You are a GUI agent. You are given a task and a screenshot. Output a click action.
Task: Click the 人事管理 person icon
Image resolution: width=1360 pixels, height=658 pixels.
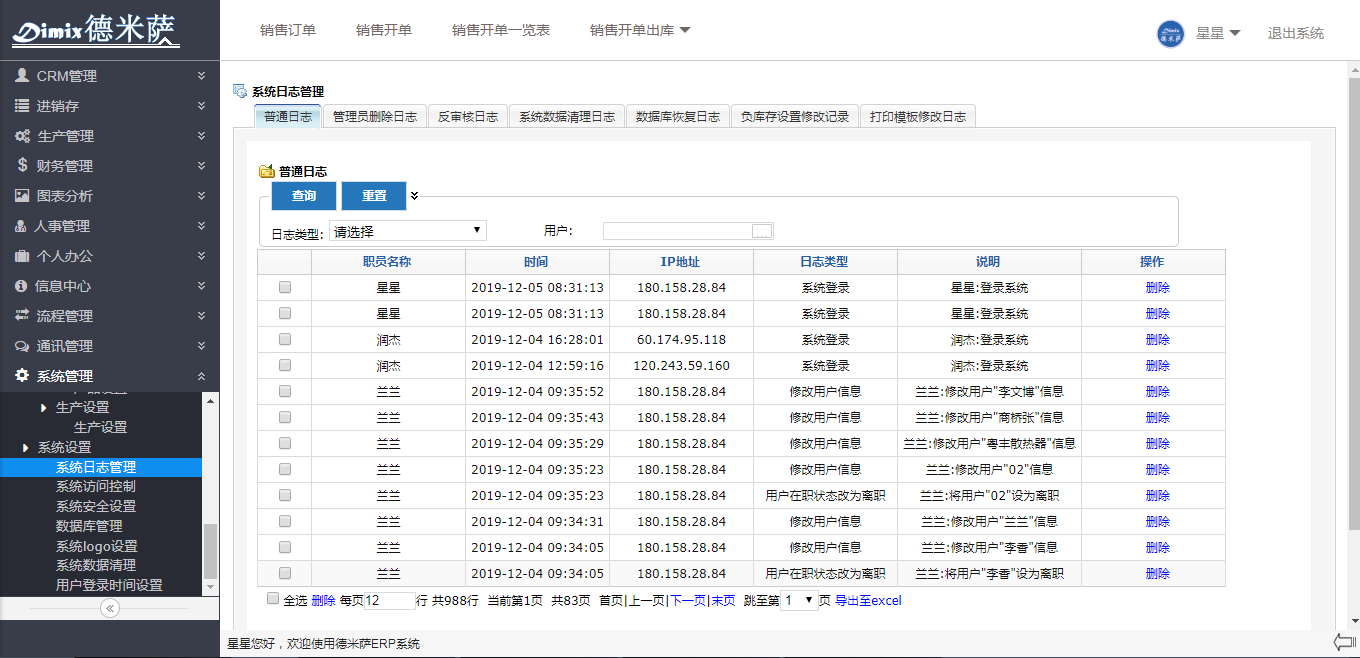pyautogui.click(x=21, y=226)
